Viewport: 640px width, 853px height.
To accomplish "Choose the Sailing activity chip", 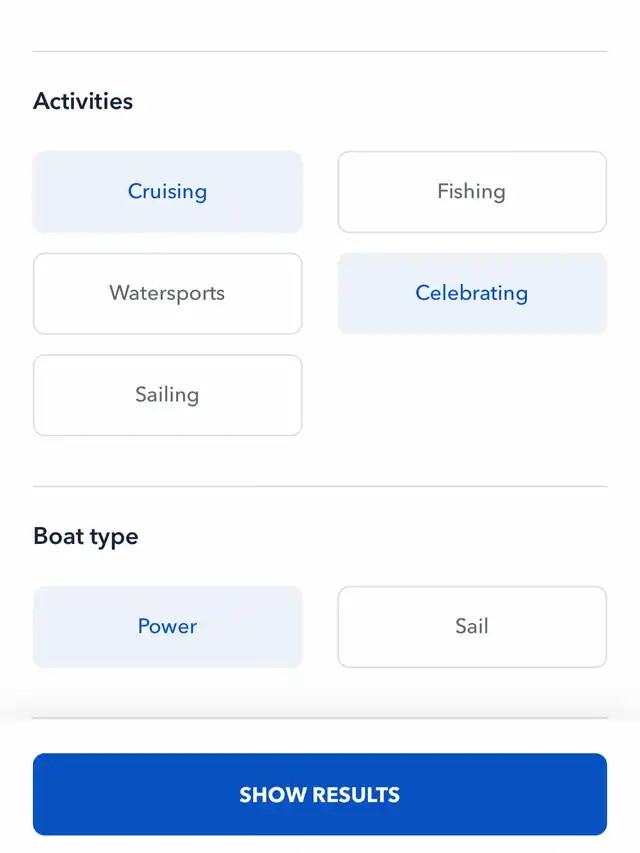I will (x=168, y=395).
